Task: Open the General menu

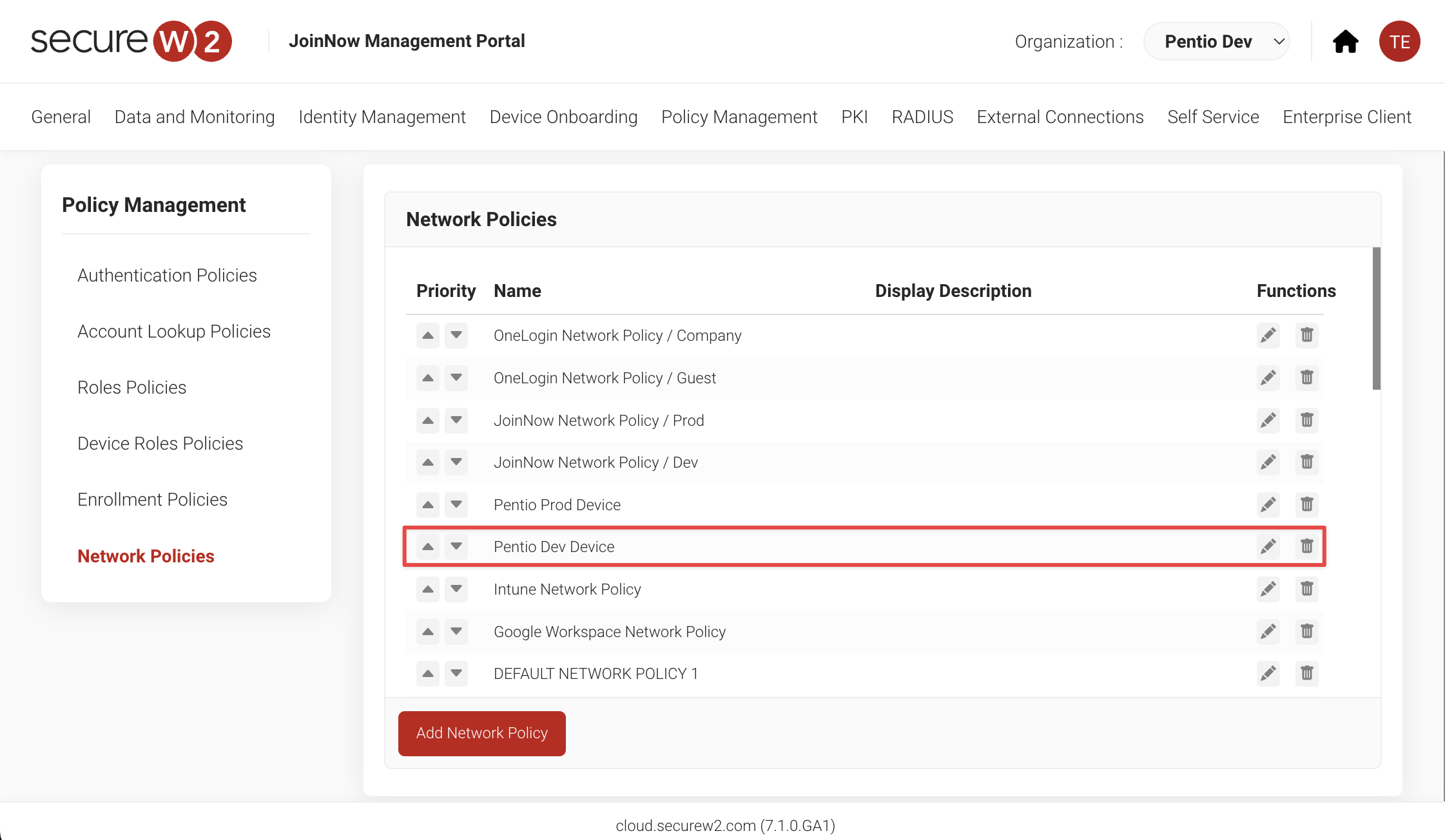Action: click(61, 117)
